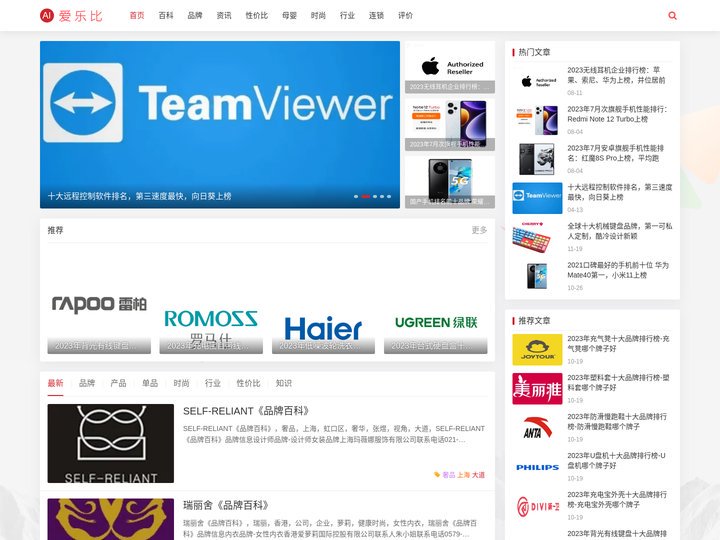The height and width of the screenshot is (540, 720).
Task: Select 性价比 in the top navigation
Action: [x=257, y=16]
